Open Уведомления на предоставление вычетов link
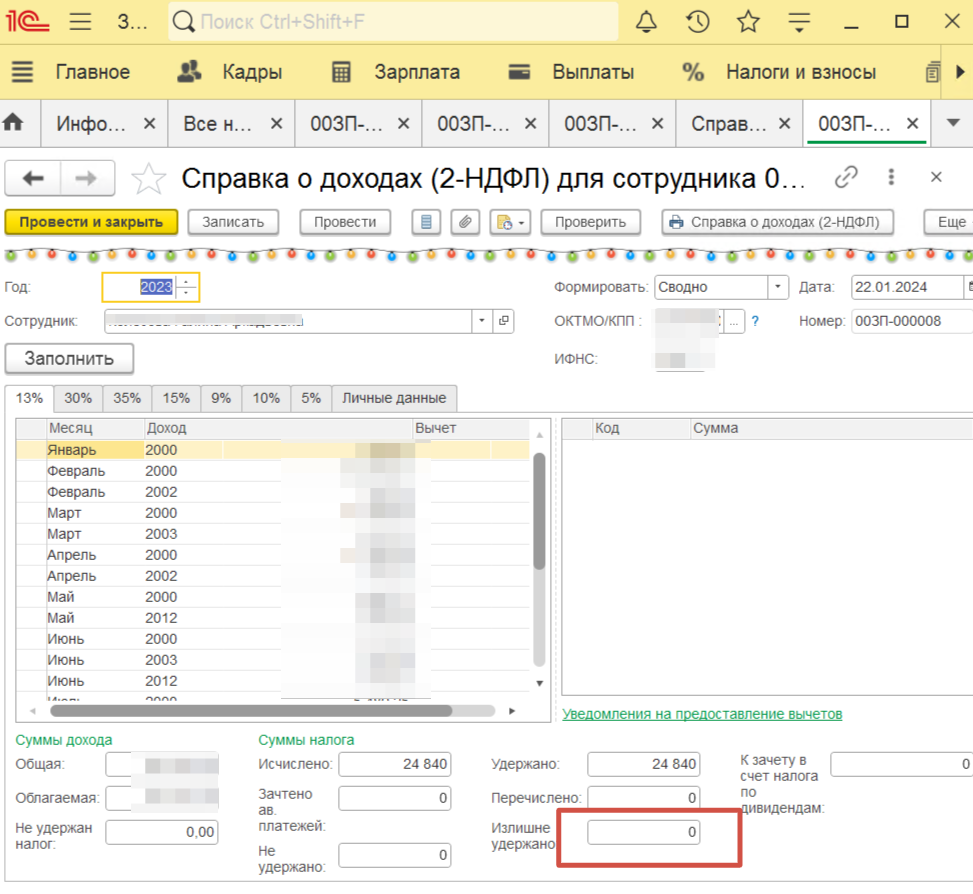The image size is (973, 894). (702, 714)
